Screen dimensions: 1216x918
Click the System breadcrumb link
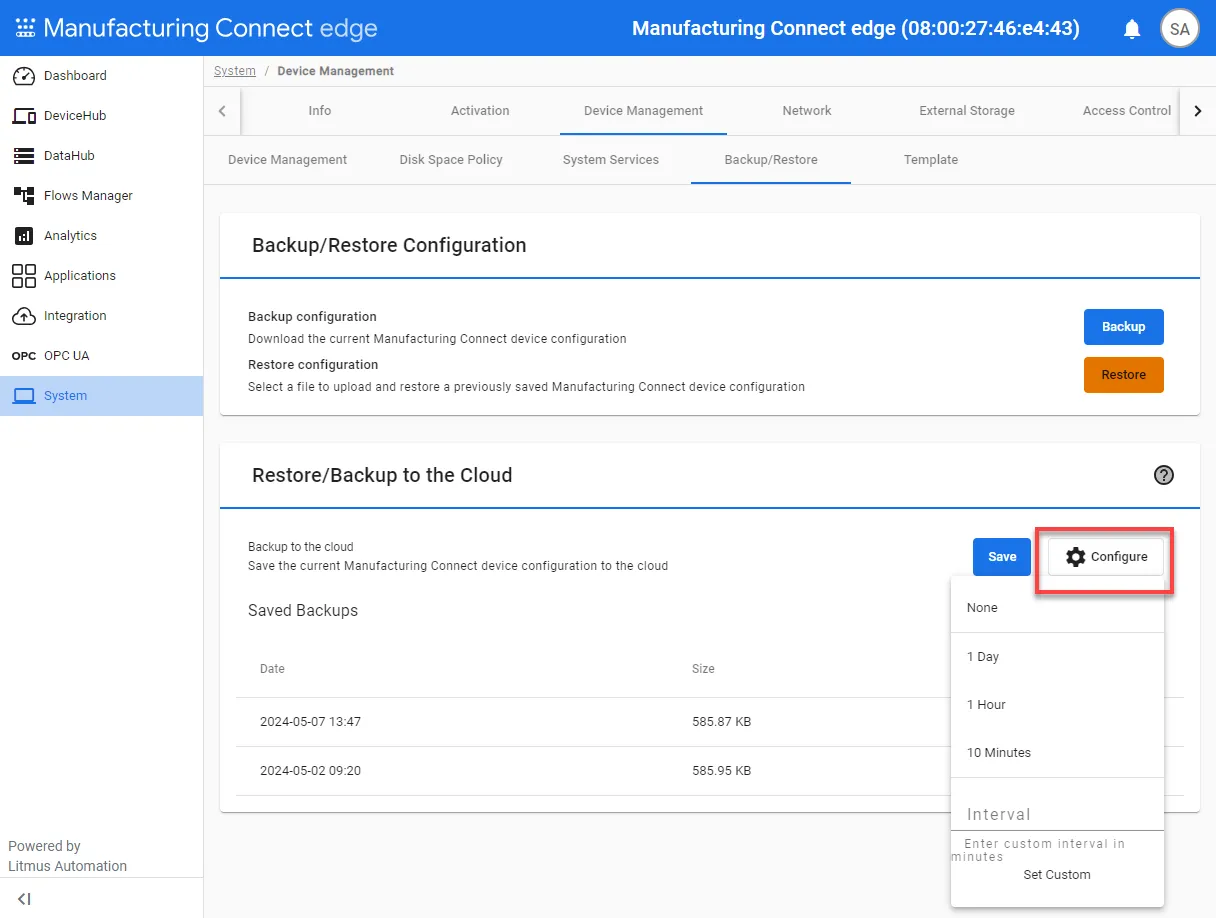235,71
